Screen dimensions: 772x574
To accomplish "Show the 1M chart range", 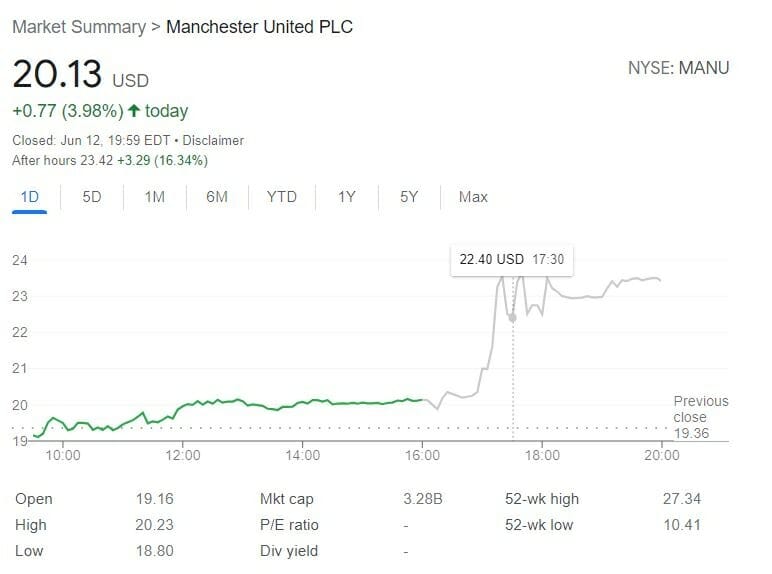I will tap(154, 197).
